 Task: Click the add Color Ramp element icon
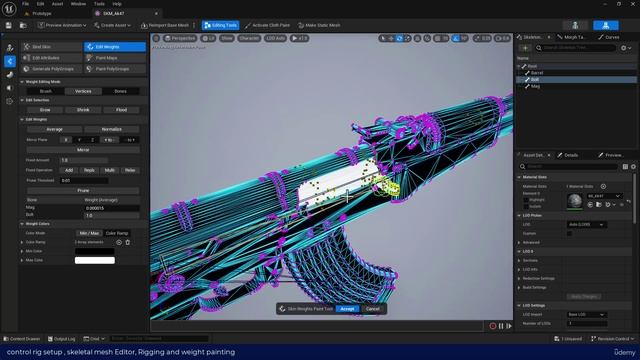[119, 242]
